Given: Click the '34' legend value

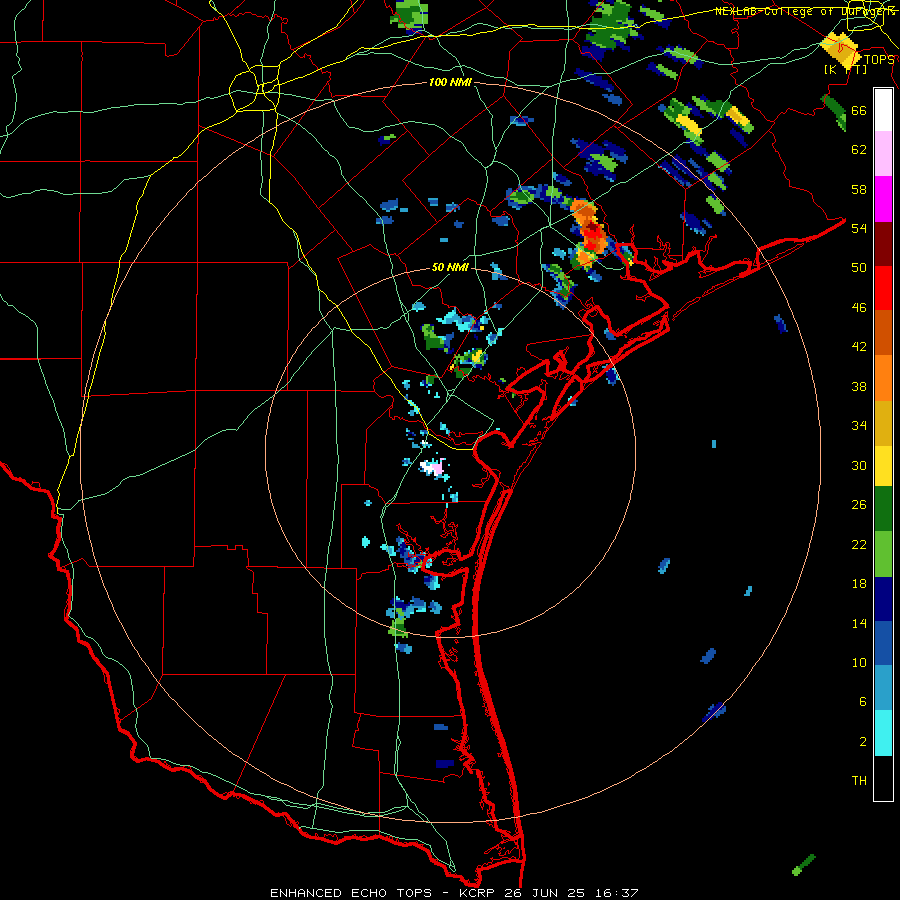Looking at the screenshot, I should coord(859,426).
